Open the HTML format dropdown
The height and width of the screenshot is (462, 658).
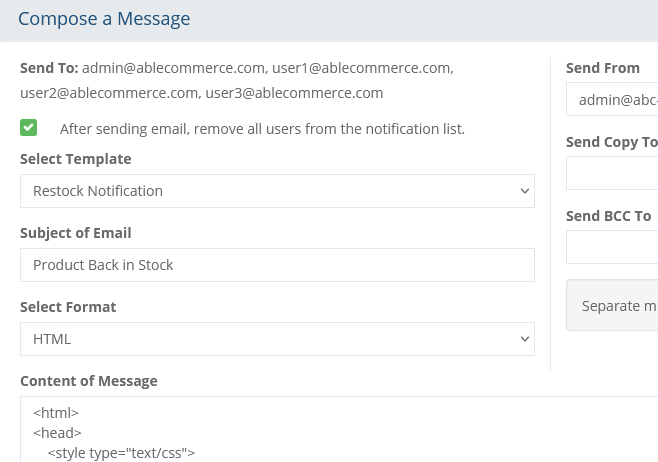pyautogui.click(x=277, y=339)
